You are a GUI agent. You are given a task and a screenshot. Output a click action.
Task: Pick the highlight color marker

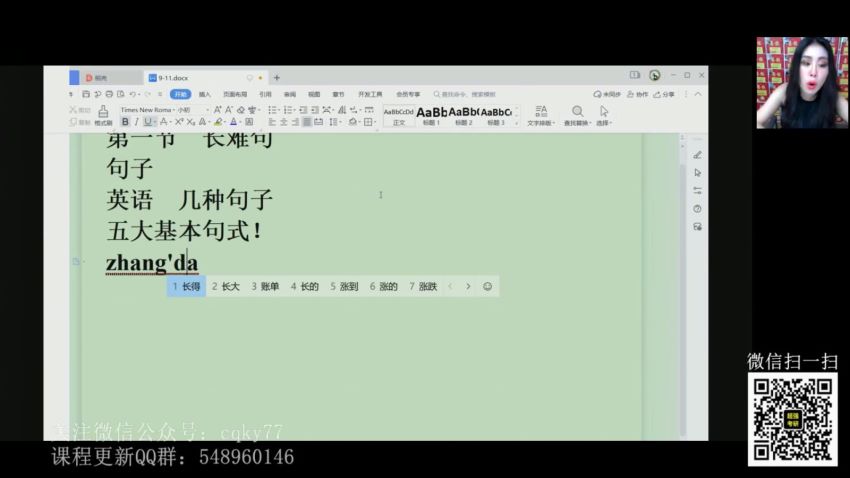coord(218,122)
